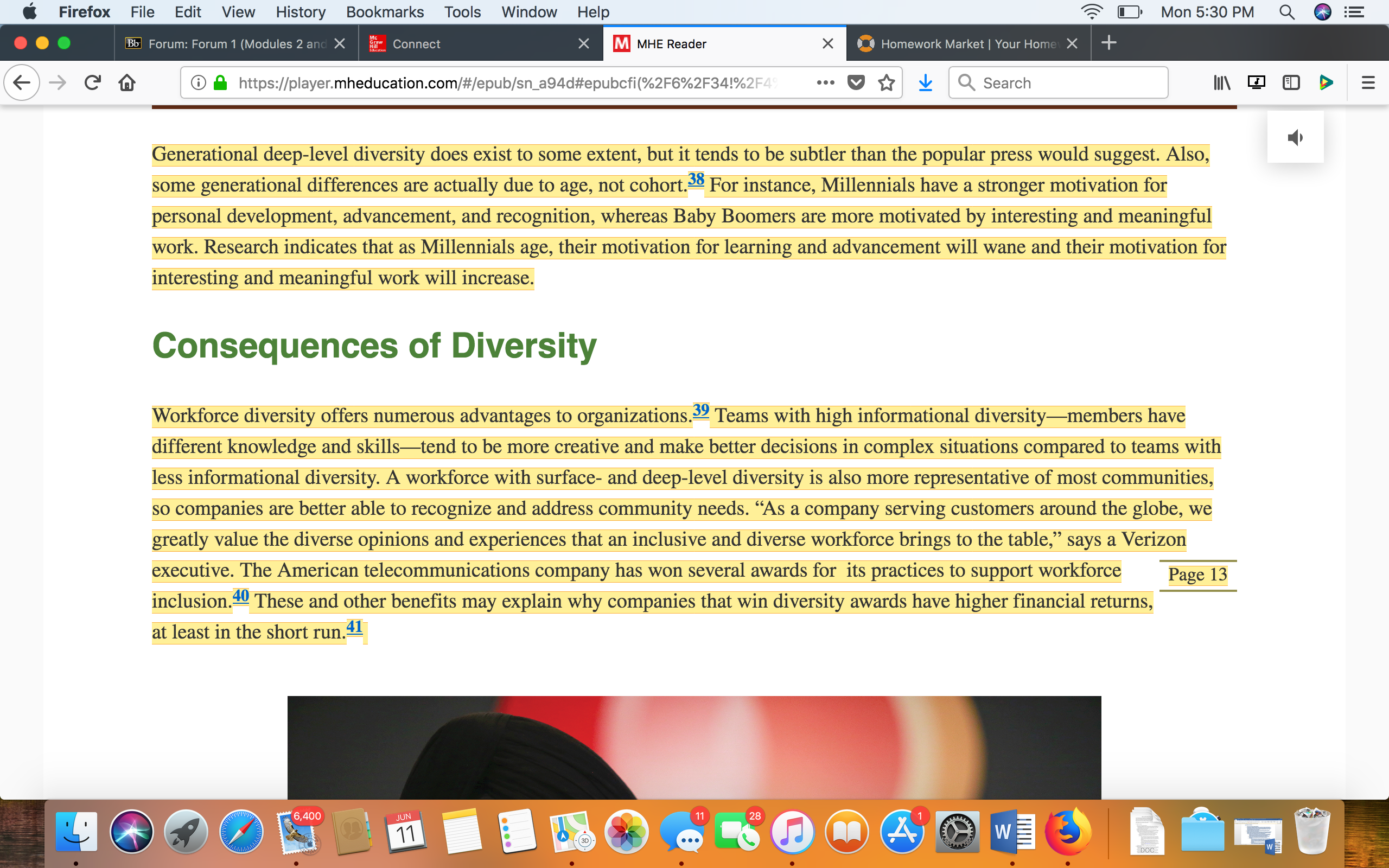Show site information icon in address bar
Screen dimensions: 1389x868
(x=198, y=82)
